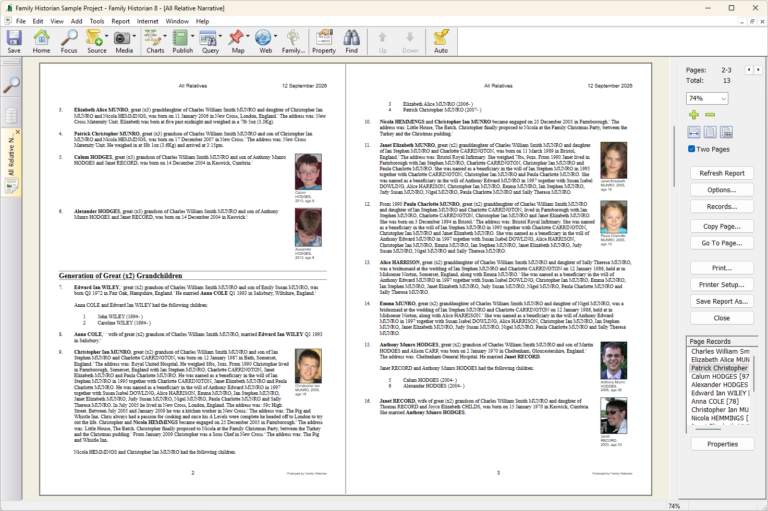The height and width of the screenshot is (511, 768).
Task: Go to Home via toolbar icon
Action: (x=41, y=41)
